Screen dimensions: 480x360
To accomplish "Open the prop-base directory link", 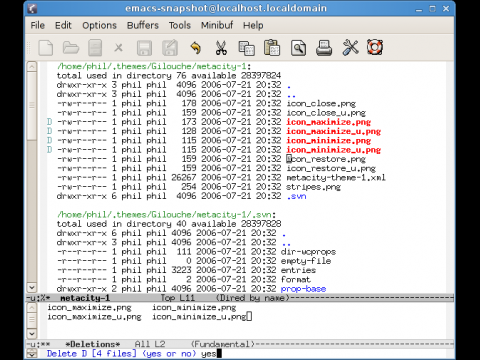I will click(x=303, y=289).
